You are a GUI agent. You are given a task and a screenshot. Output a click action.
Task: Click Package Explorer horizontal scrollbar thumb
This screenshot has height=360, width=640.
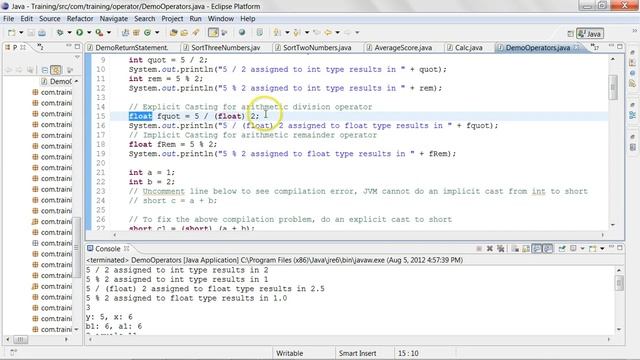click(20, 339)
